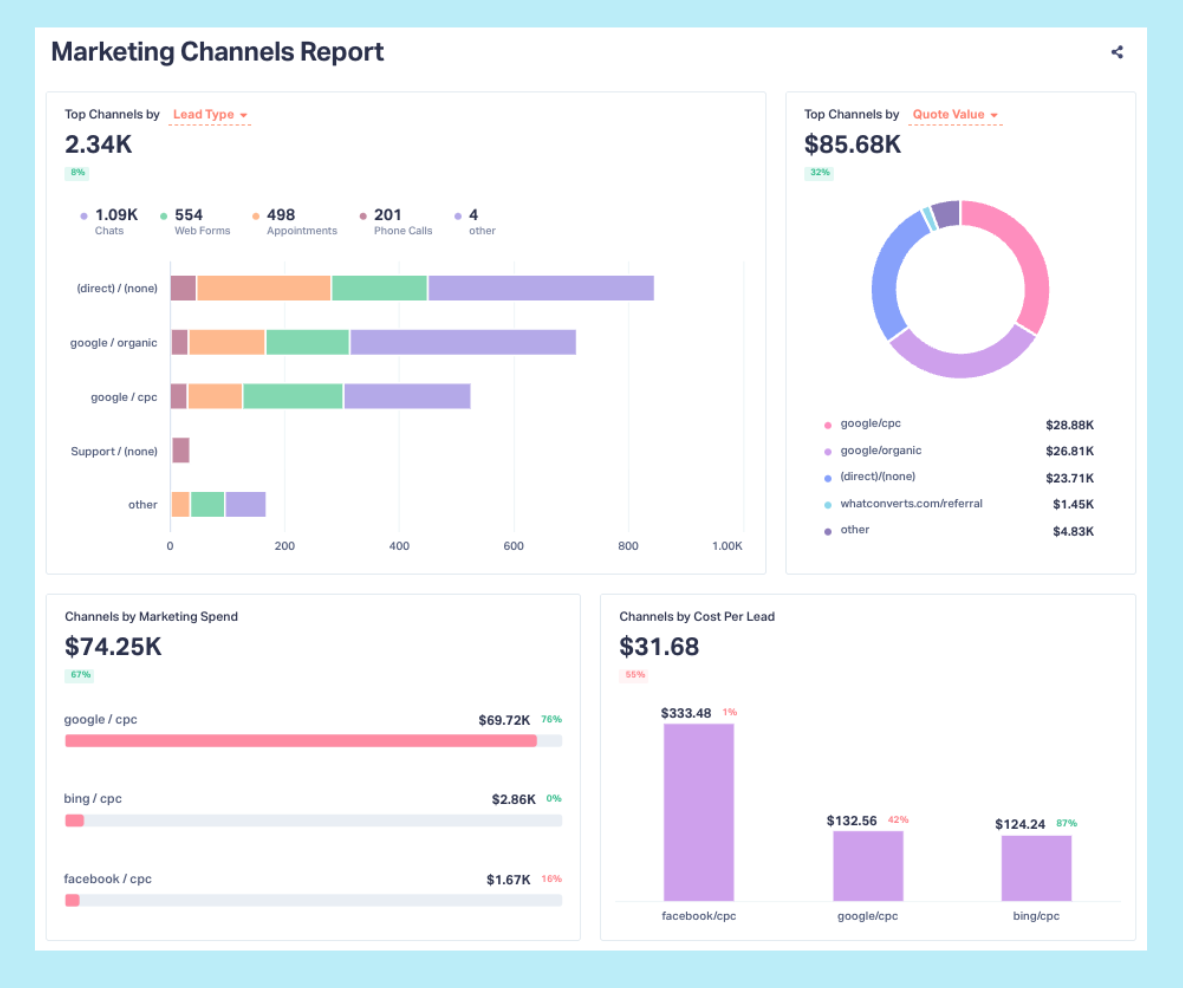Image resolution: width=1183 pixels, height=988 pixels.
Task: Click the share icon in the report header
Action: click(1117, 53)
